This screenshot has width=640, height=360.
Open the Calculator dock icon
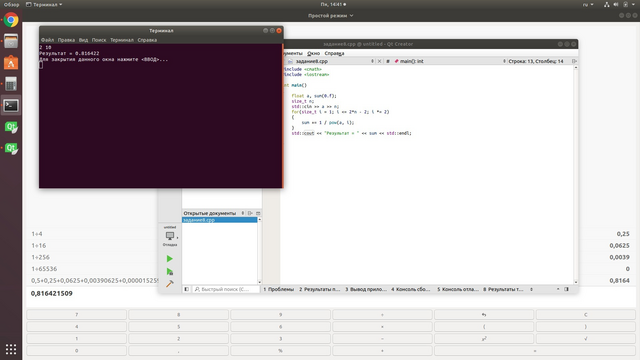tap(11, 84)
